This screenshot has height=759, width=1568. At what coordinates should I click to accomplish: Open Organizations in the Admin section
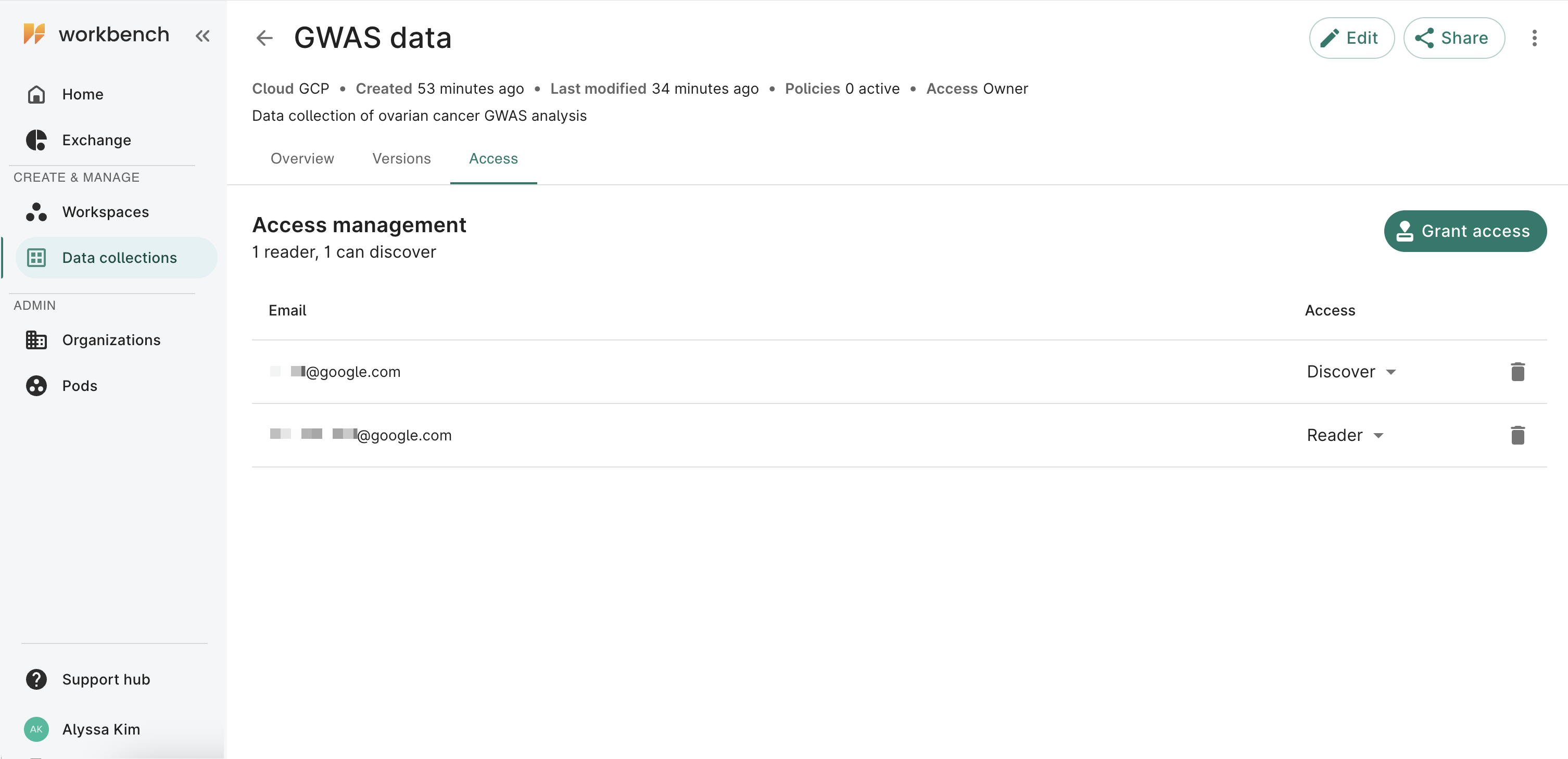click(x=111, y=339)
